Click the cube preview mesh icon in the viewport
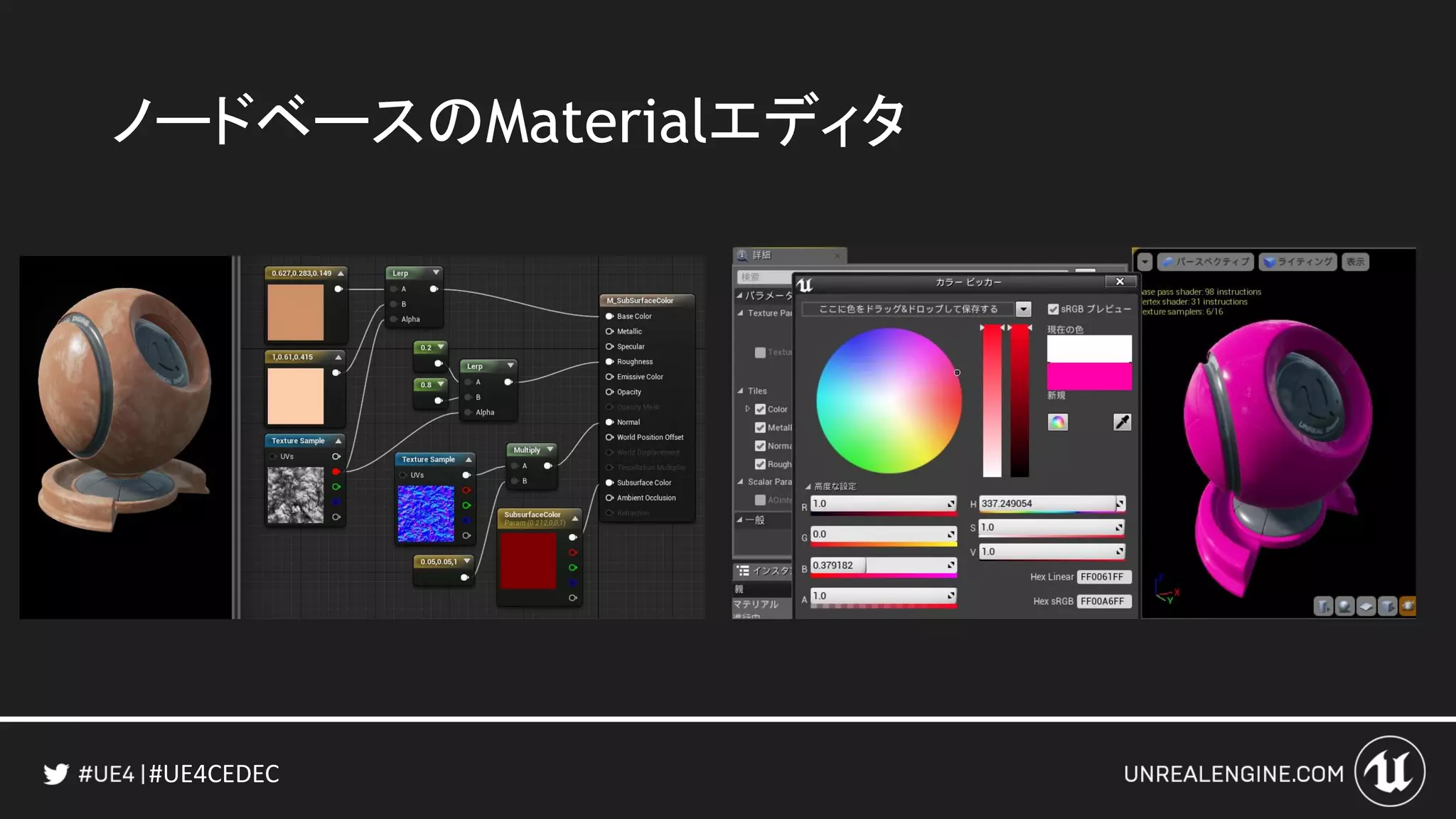This screenshot has height=819, width=1456. [1387, 606]
